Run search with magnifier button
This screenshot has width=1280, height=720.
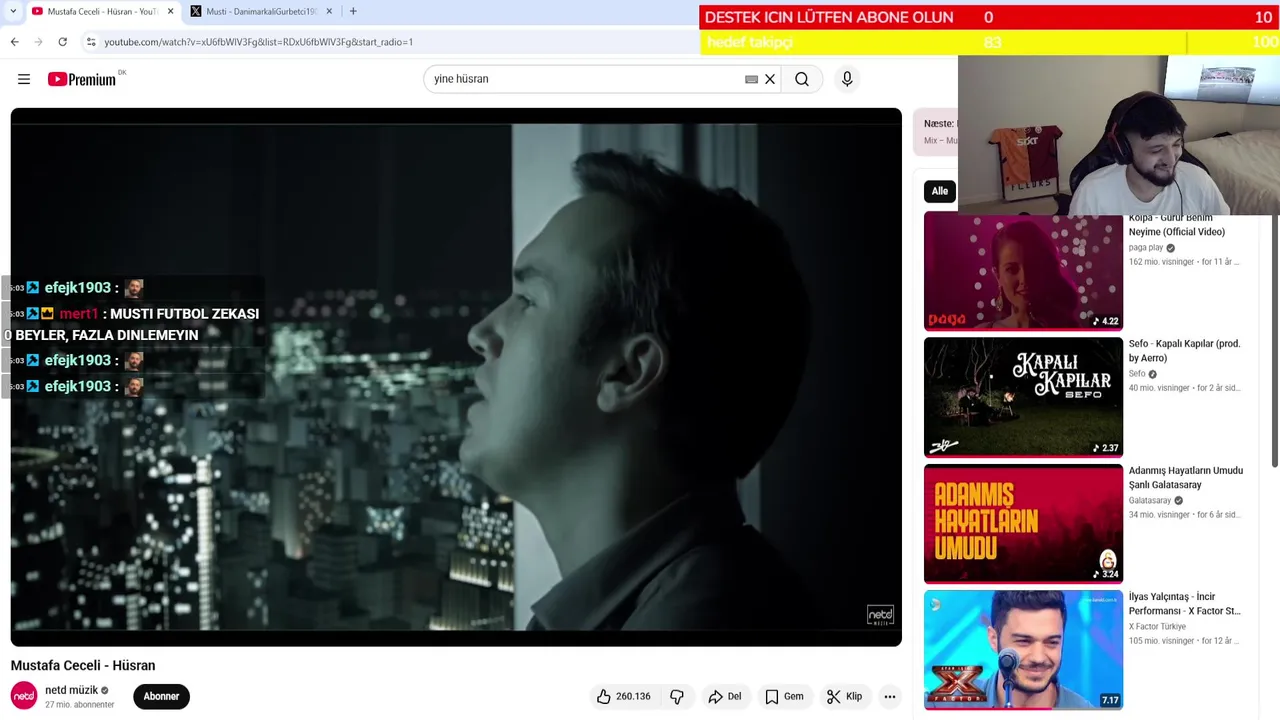802,79
